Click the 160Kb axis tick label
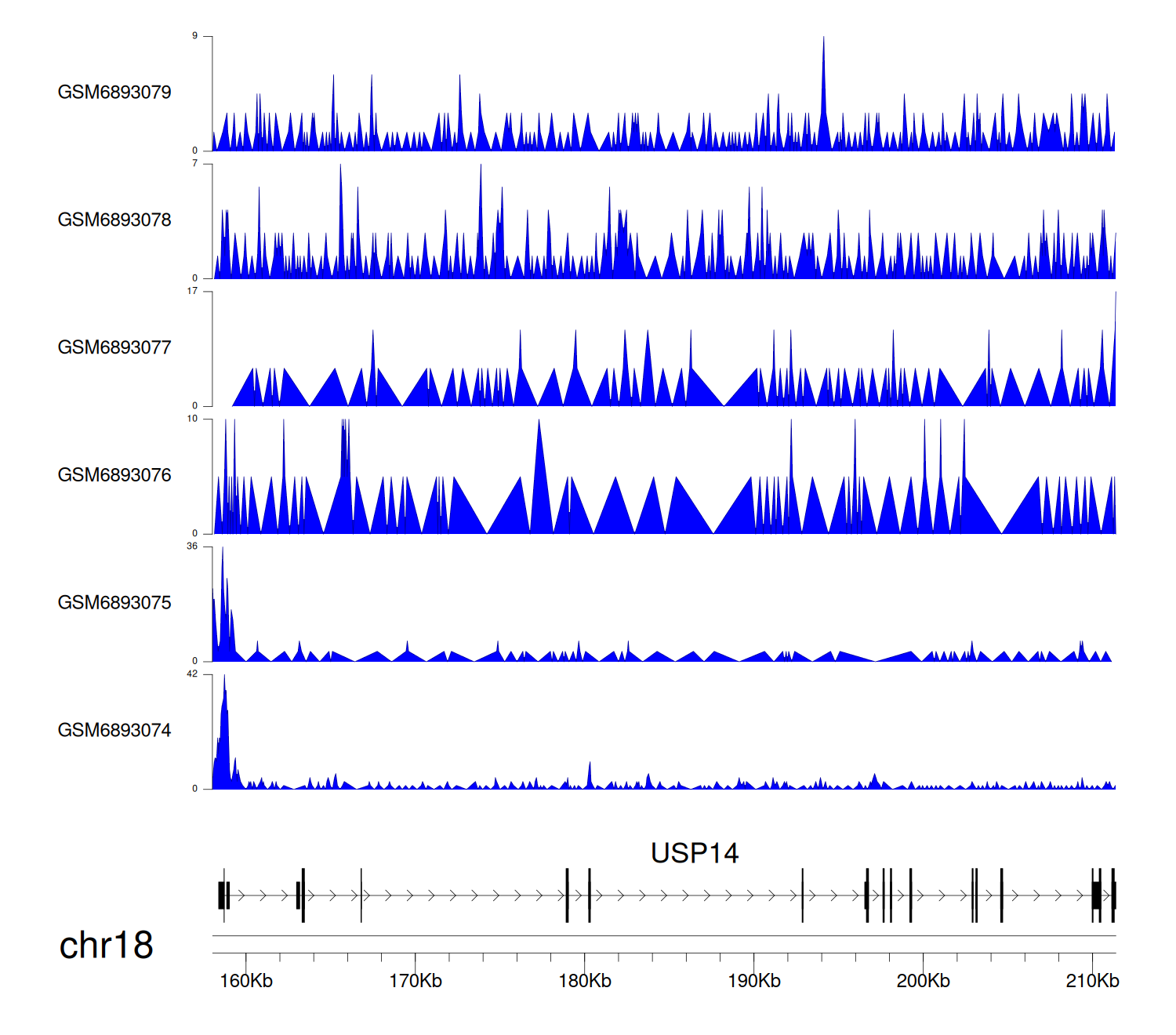Image resolution: width=1176 pixels, height=1035 pixels. (245, 981)
